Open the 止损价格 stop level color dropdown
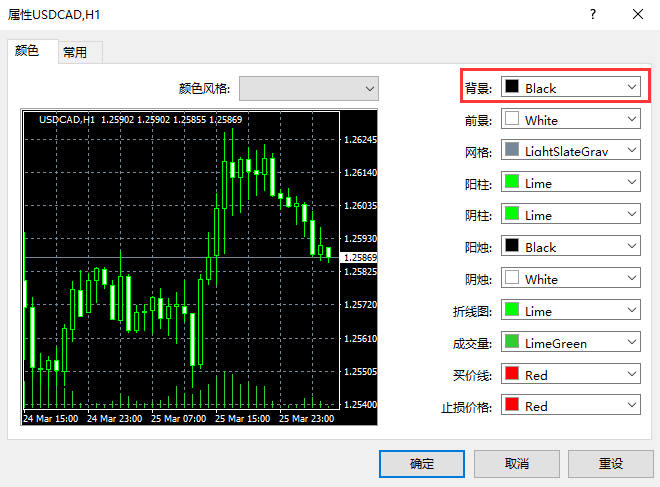This screenshot has height=487, width=660. [x=570, y=406]
